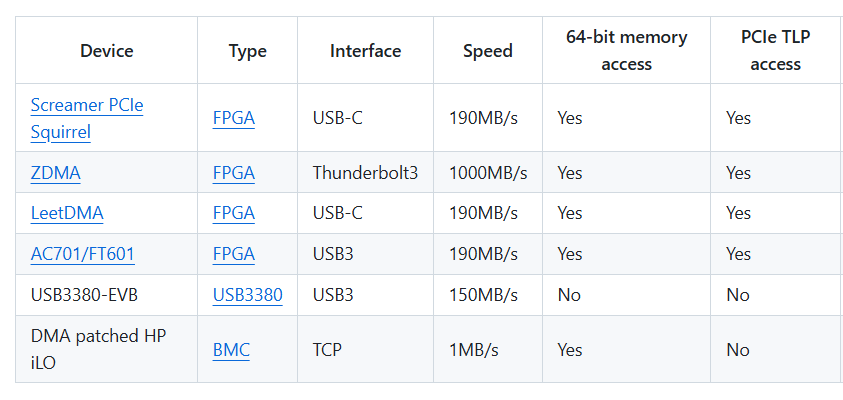Open the USB3380 type link
This screenshot has width=843, height=400.
coord(247,295)
